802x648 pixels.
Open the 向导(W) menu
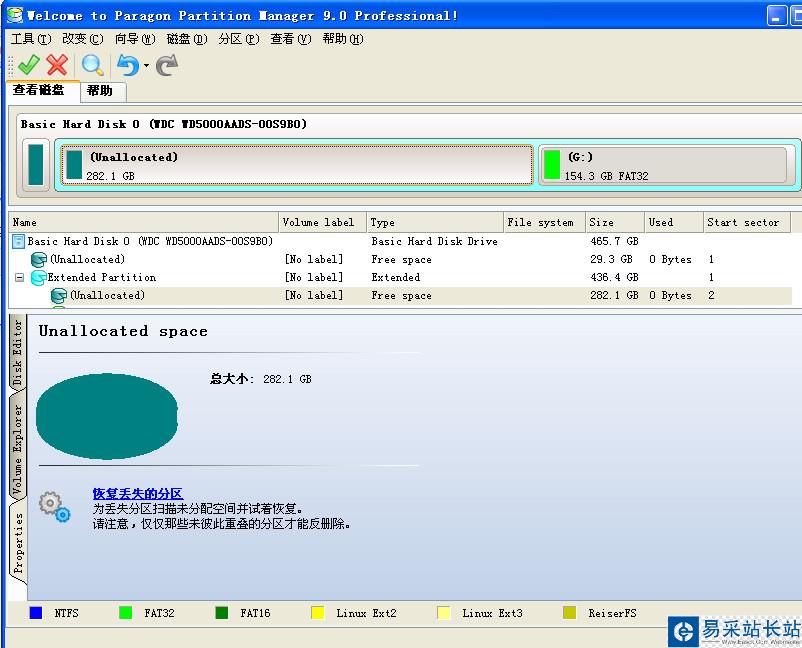click(135, 39)
